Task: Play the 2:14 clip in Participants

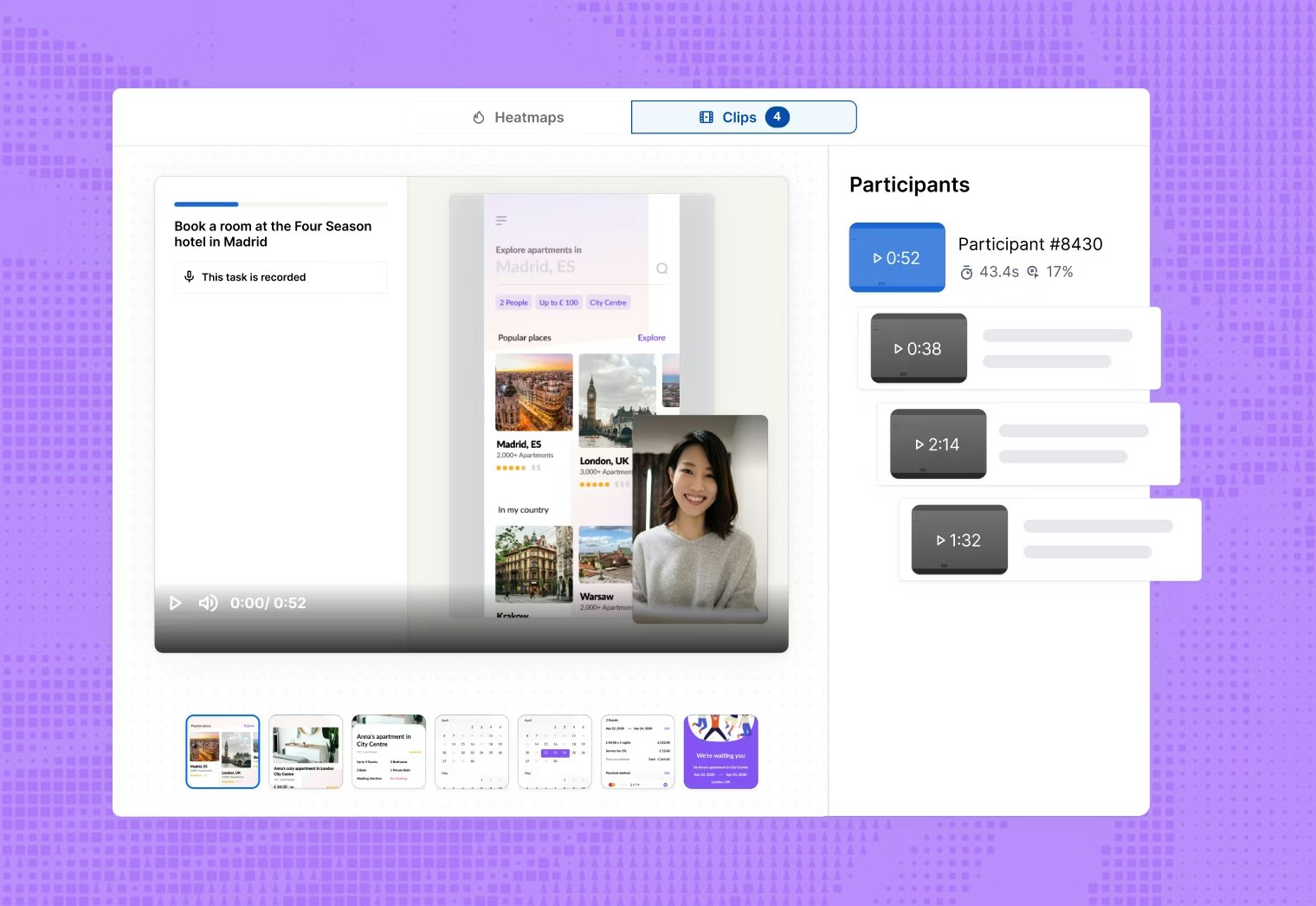Action: coord(938,444)
